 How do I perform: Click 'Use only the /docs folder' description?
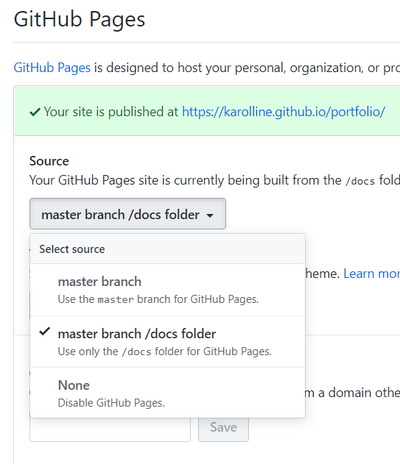tap(165, 351)
